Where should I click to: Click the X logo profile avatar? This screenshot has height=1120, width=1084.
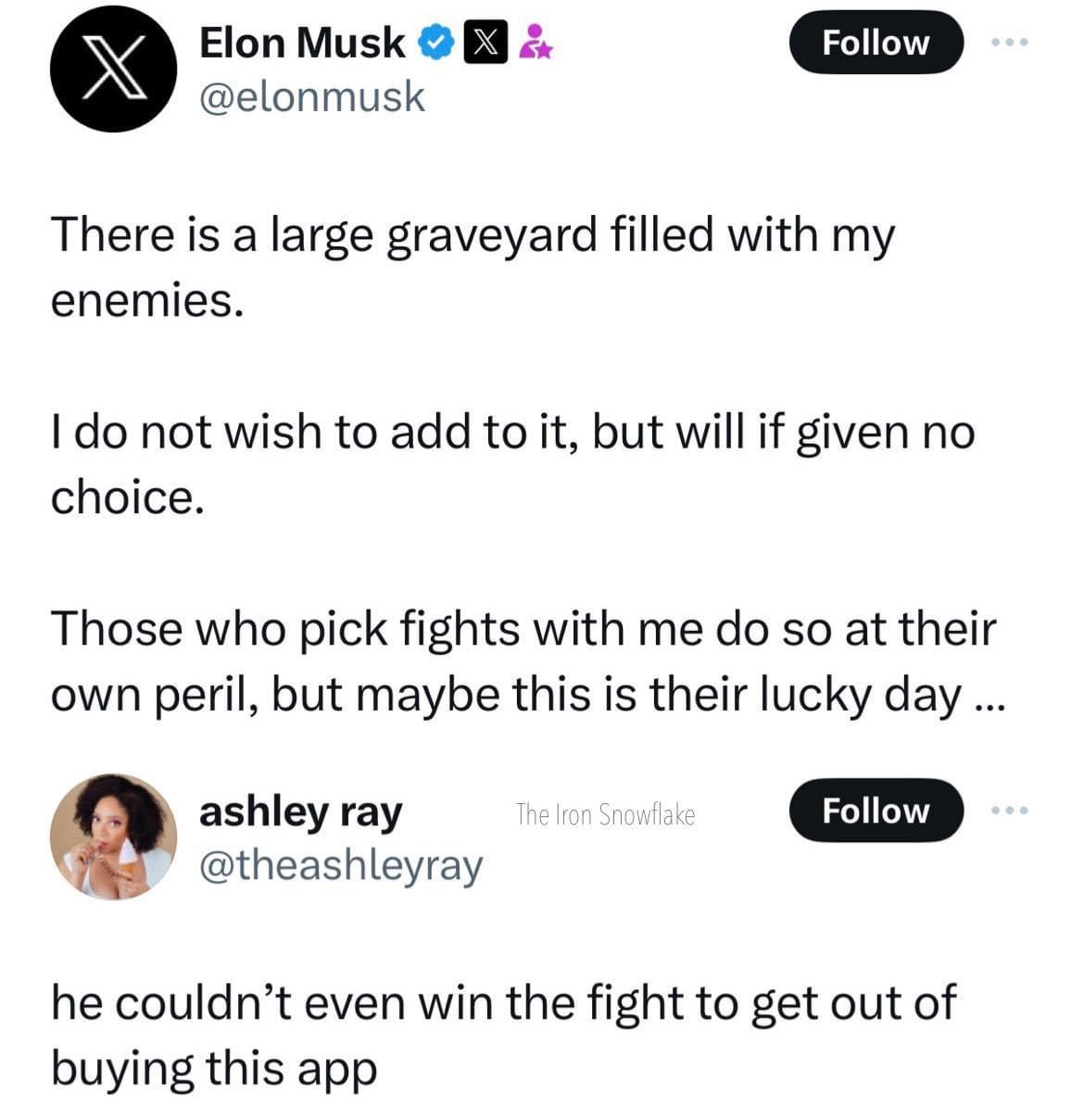[113, 69]
